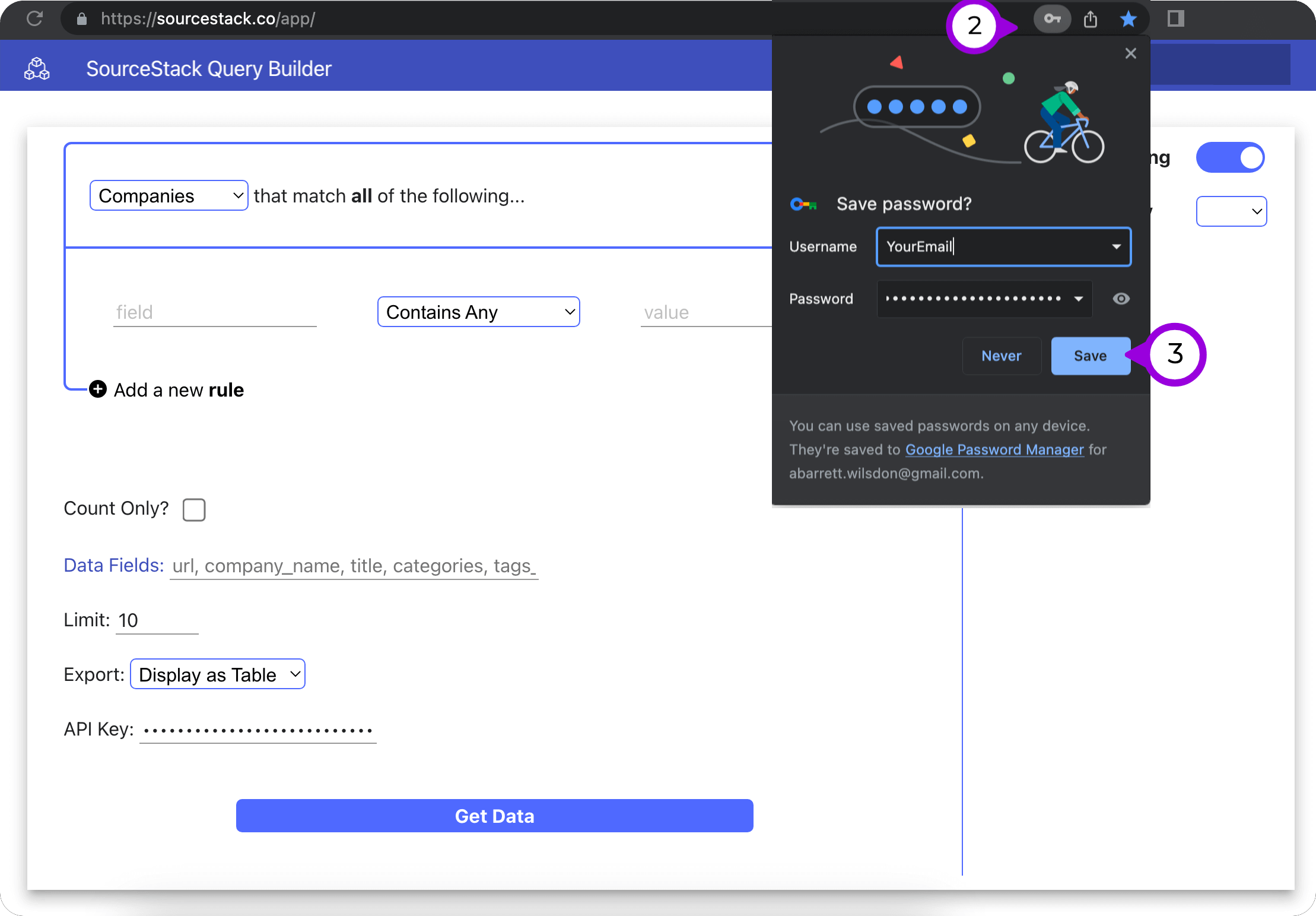The image size is (1316, 916).
Task: Click the Get Data button
Action: (x=494, y=816)
